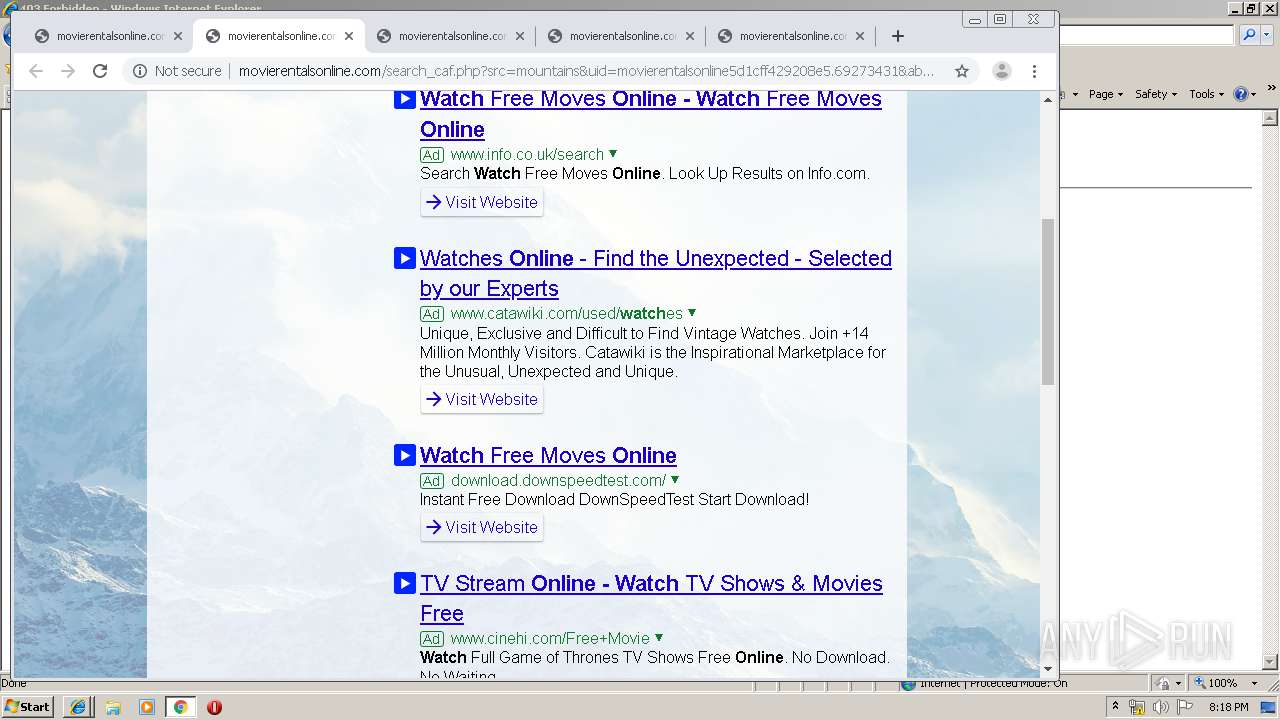Click scroll up arrow of Chrome page
Image resolution: width=1280 pixels, height=720 pixels.
coord(1048,99)
